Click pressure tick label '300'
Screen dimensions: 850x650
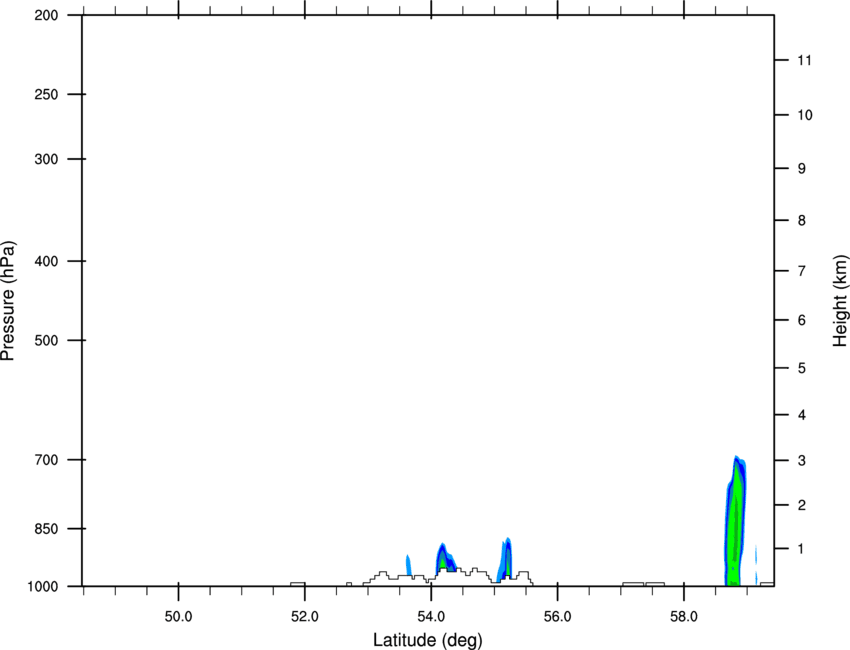(46, 159)
